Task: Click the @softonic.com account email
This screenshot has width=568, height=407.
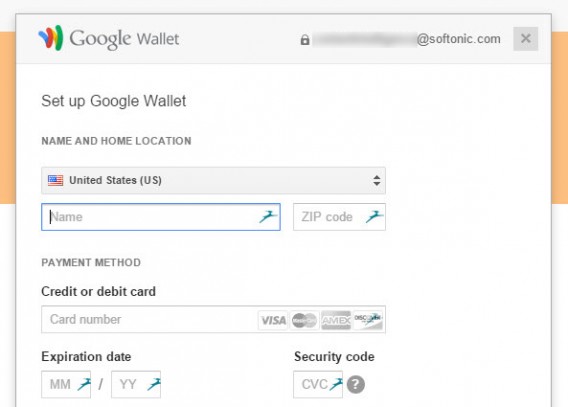Action: point(459,39)
